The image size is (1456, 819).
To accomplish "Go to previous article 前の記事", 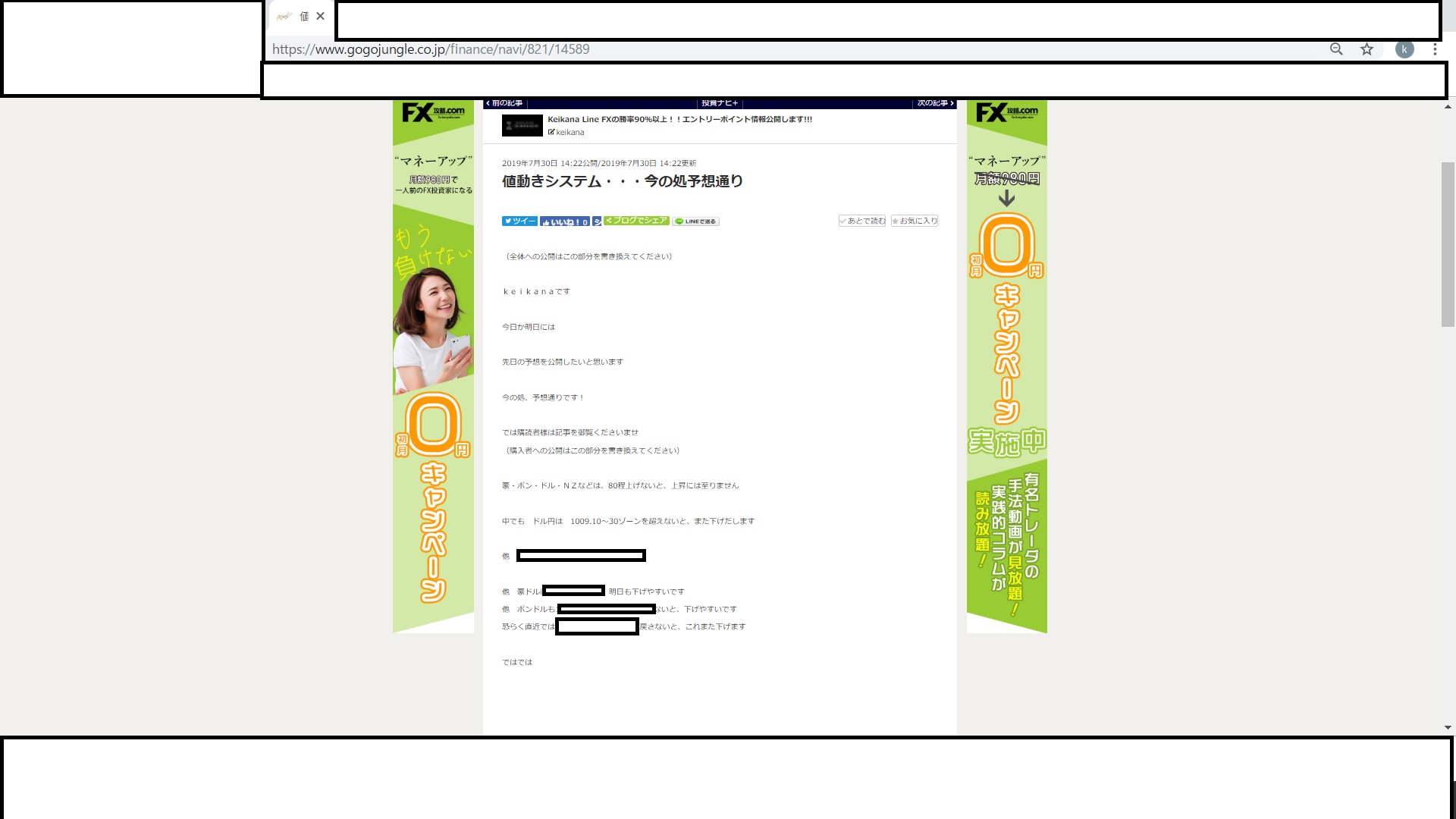I will point(505,103).
